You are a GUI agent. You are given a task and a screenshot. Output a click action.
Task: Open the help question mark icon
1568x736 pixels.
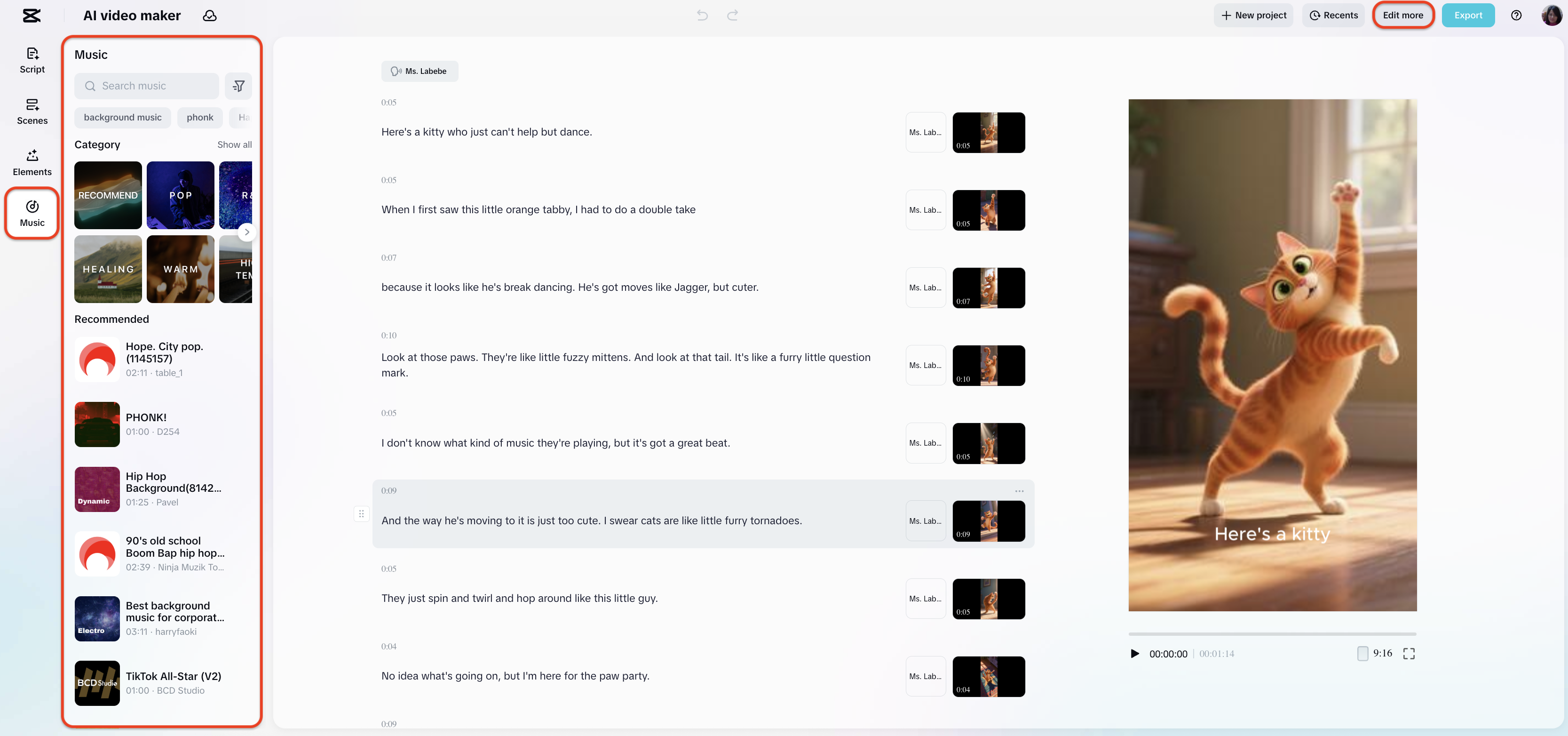(x=1516, y=15)
